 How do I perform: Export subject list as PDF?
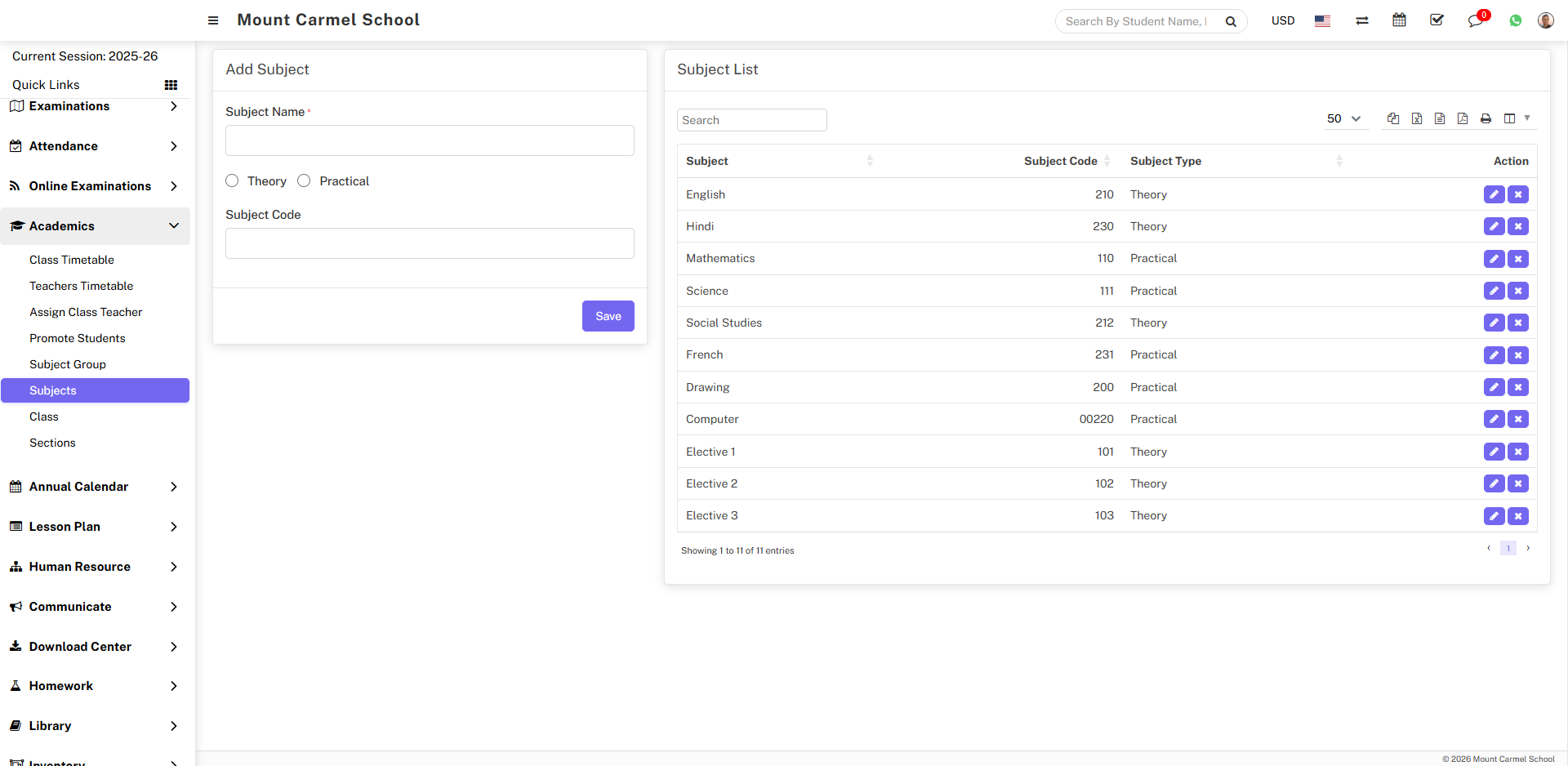(1463, 119)
